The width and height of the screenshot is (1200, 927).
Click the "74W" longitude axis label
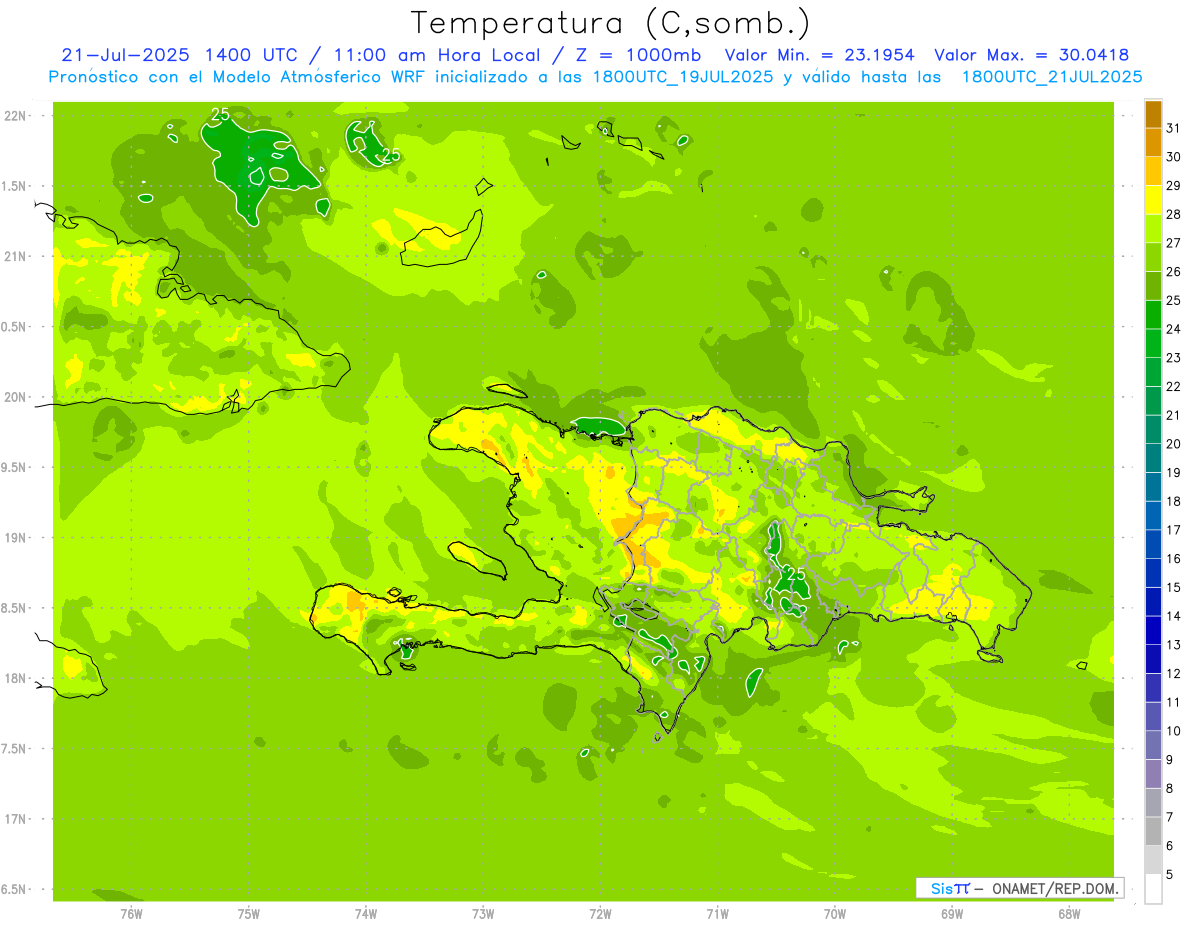point(366,914)
